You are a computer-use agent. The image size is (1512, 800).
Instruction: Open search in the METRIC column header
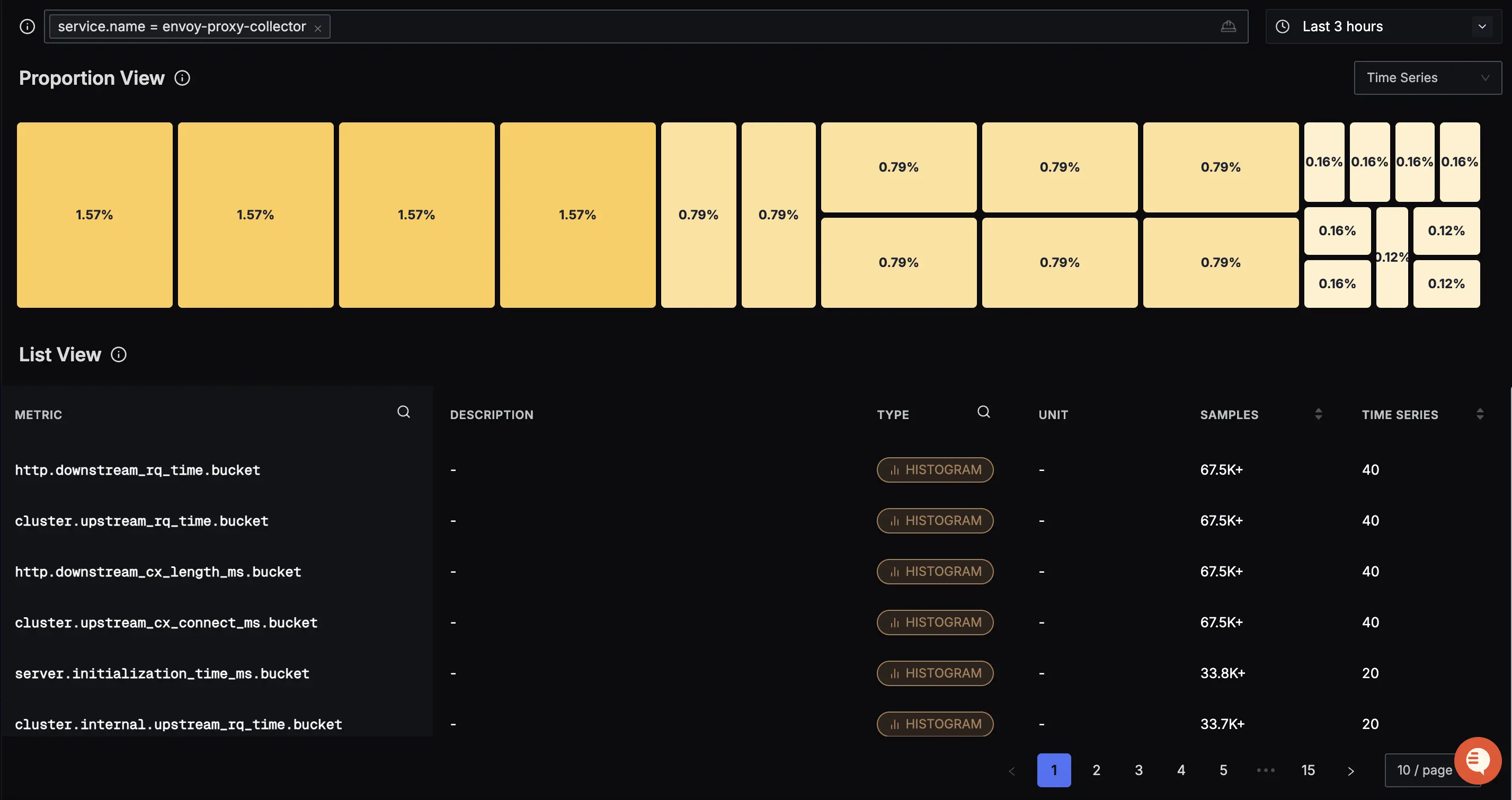403,412
